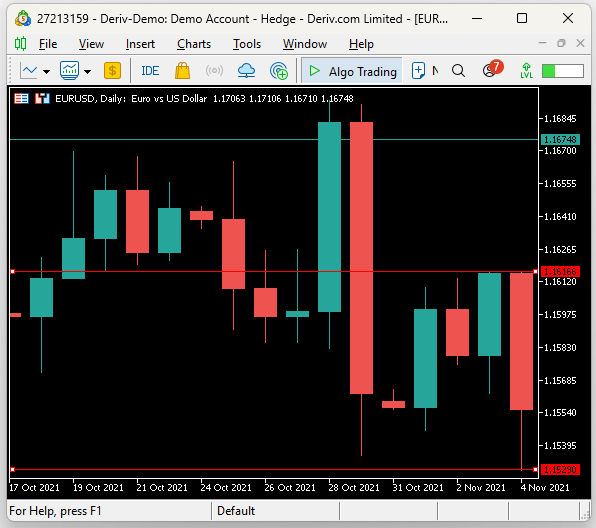Click the dollar sign trading icon
Screen dimensions: 596x528
pyautogui.click(x=113, y=71)
